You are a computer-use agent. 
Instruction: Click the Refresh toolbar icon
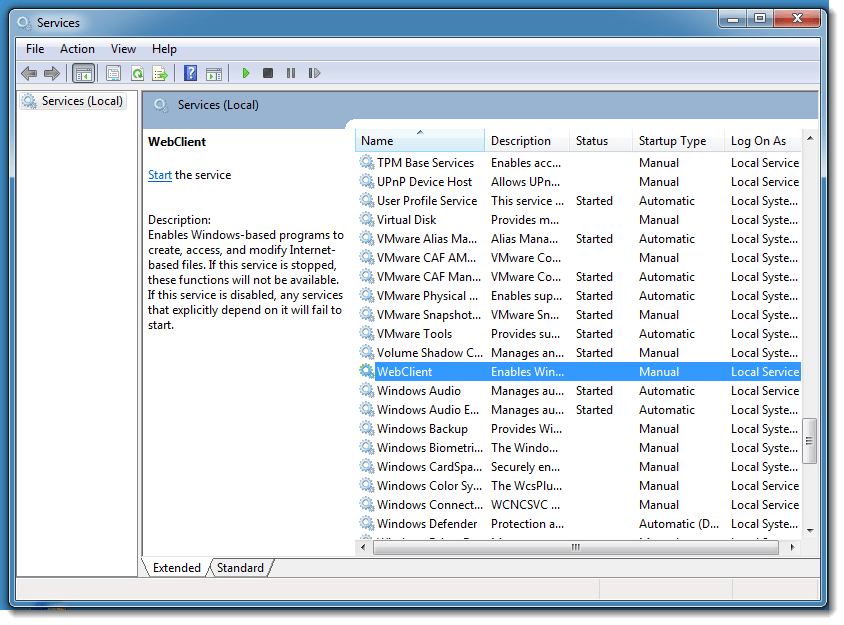[136, 73]
